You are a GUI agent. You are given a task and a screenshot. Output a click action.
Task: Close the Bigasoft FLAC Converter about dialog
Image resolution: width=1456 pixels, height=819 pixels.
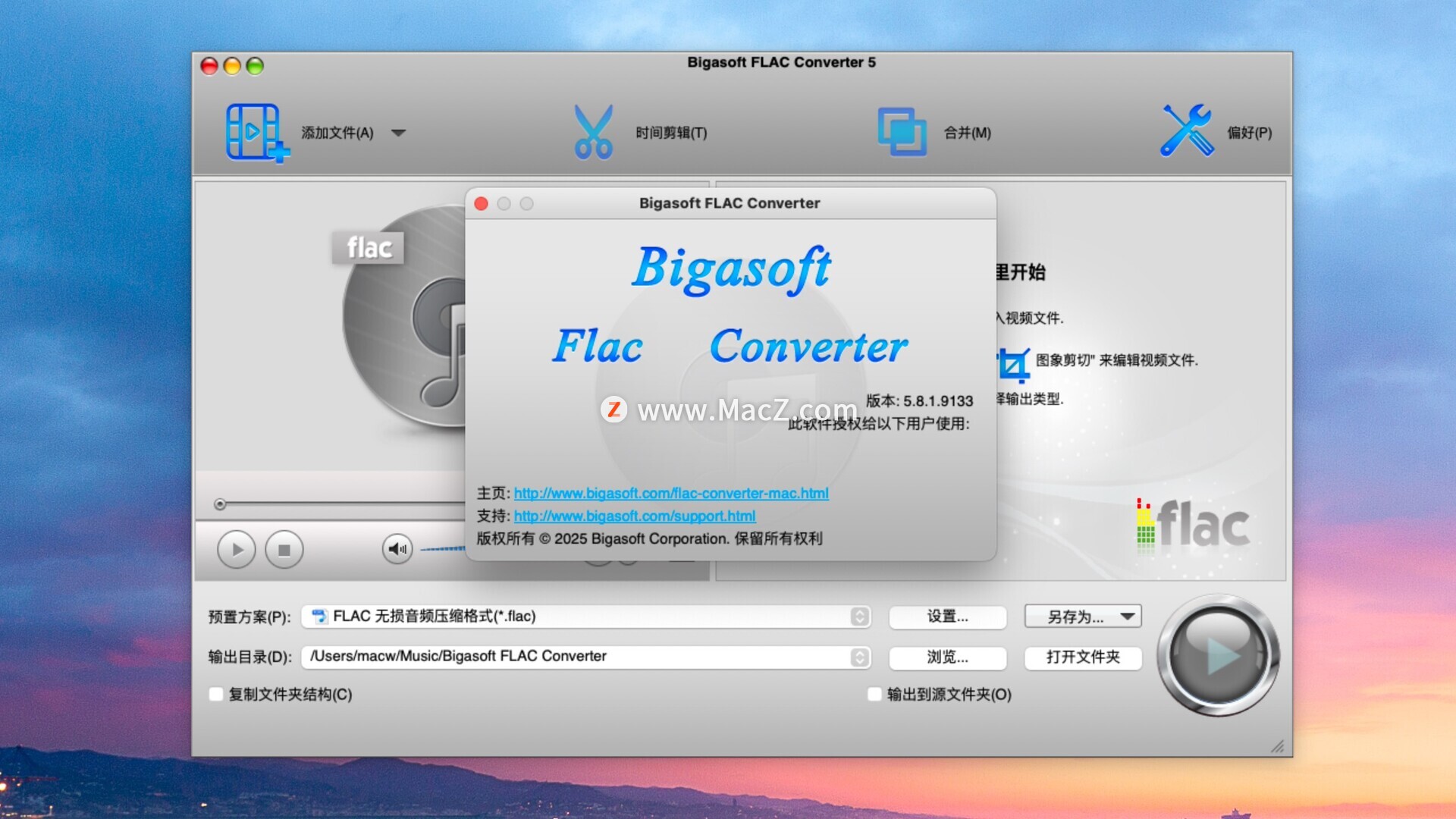click(x=481, y=203)
